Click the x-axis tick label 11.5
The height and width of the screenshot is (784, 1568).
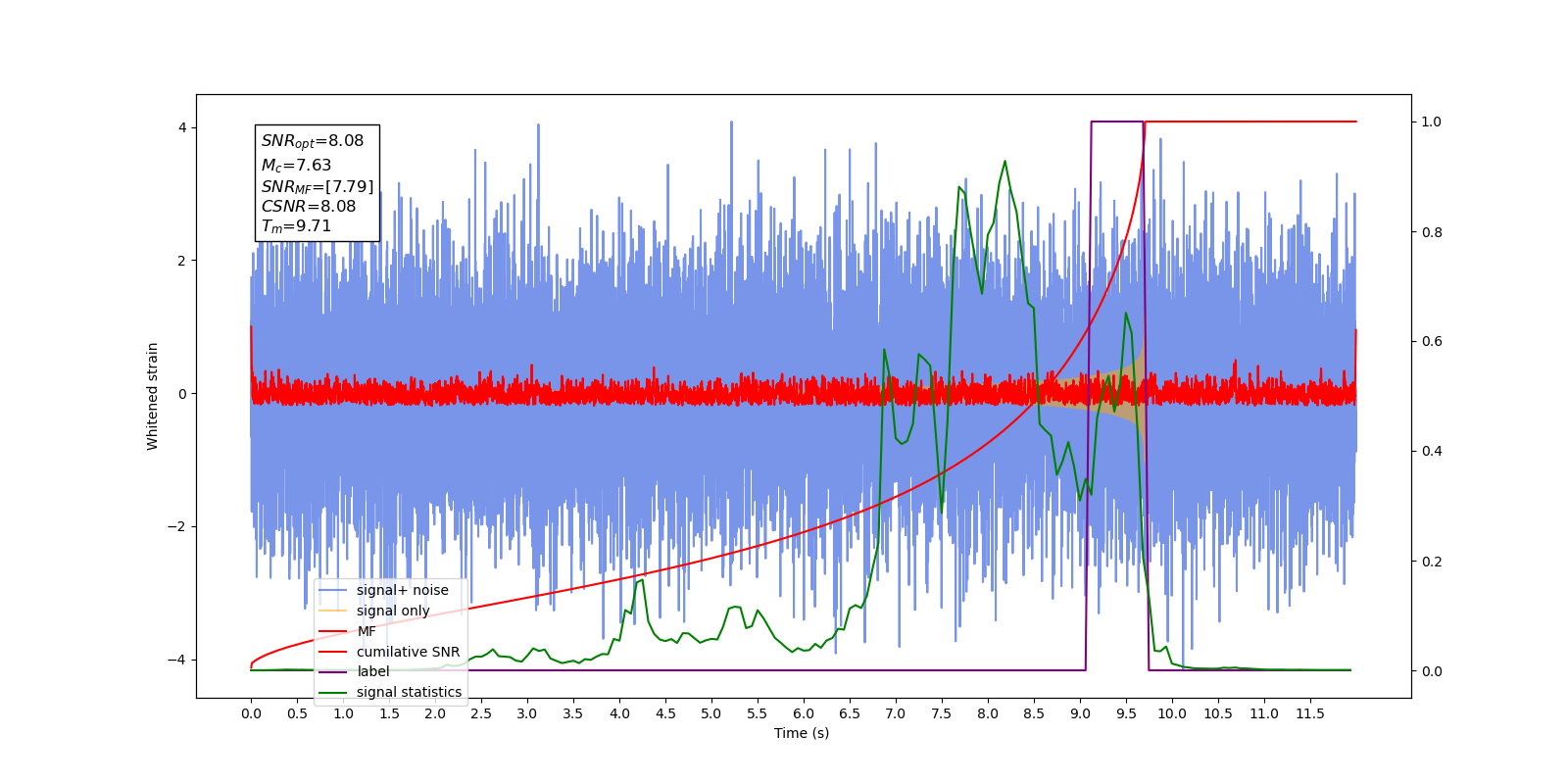click(1310, 713)
